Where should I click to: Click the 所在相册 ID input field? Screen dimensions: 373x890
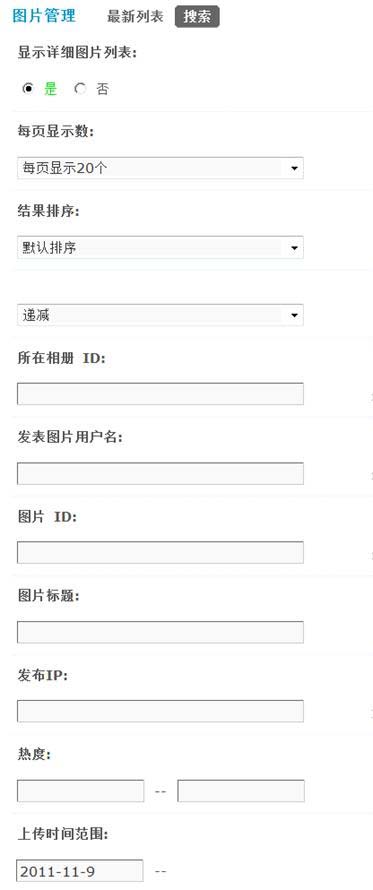click(x=160, y=394)
